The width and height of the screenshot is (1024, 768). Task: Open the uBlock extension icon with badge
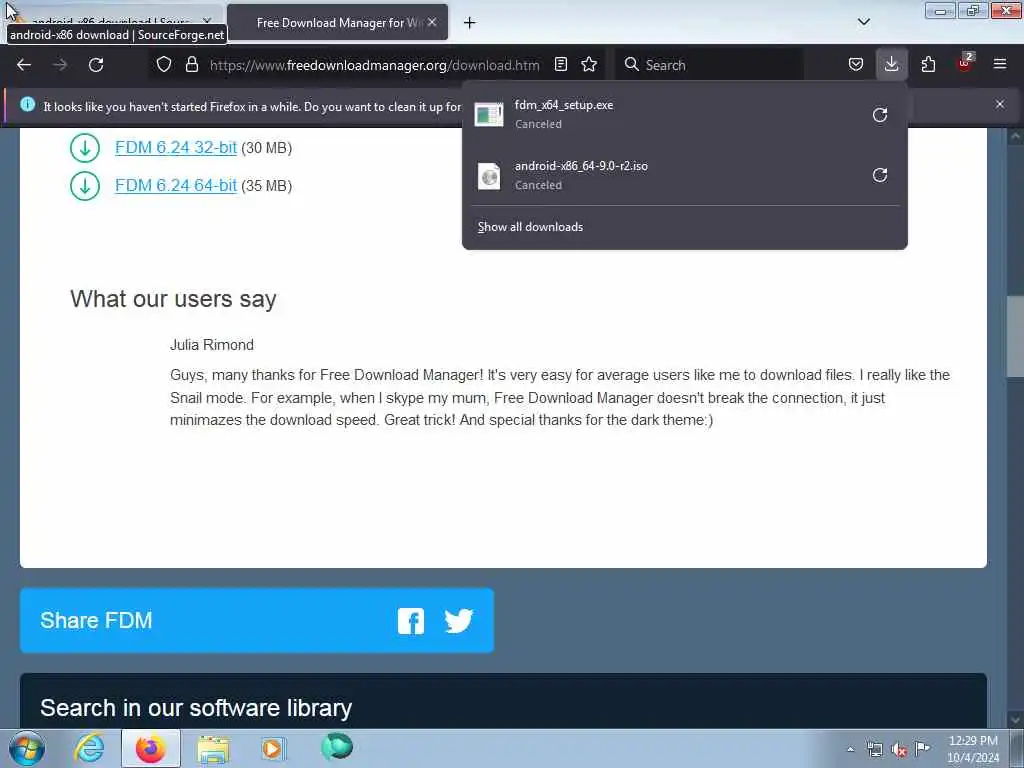pos(965,63)
